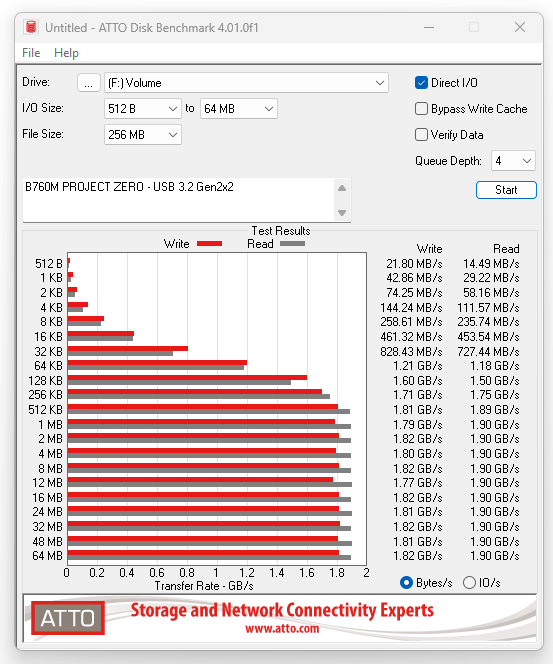Screen dimensions: 553x664
Task: Click the 727.44 MB/s read value
Action: click(488, 351)
